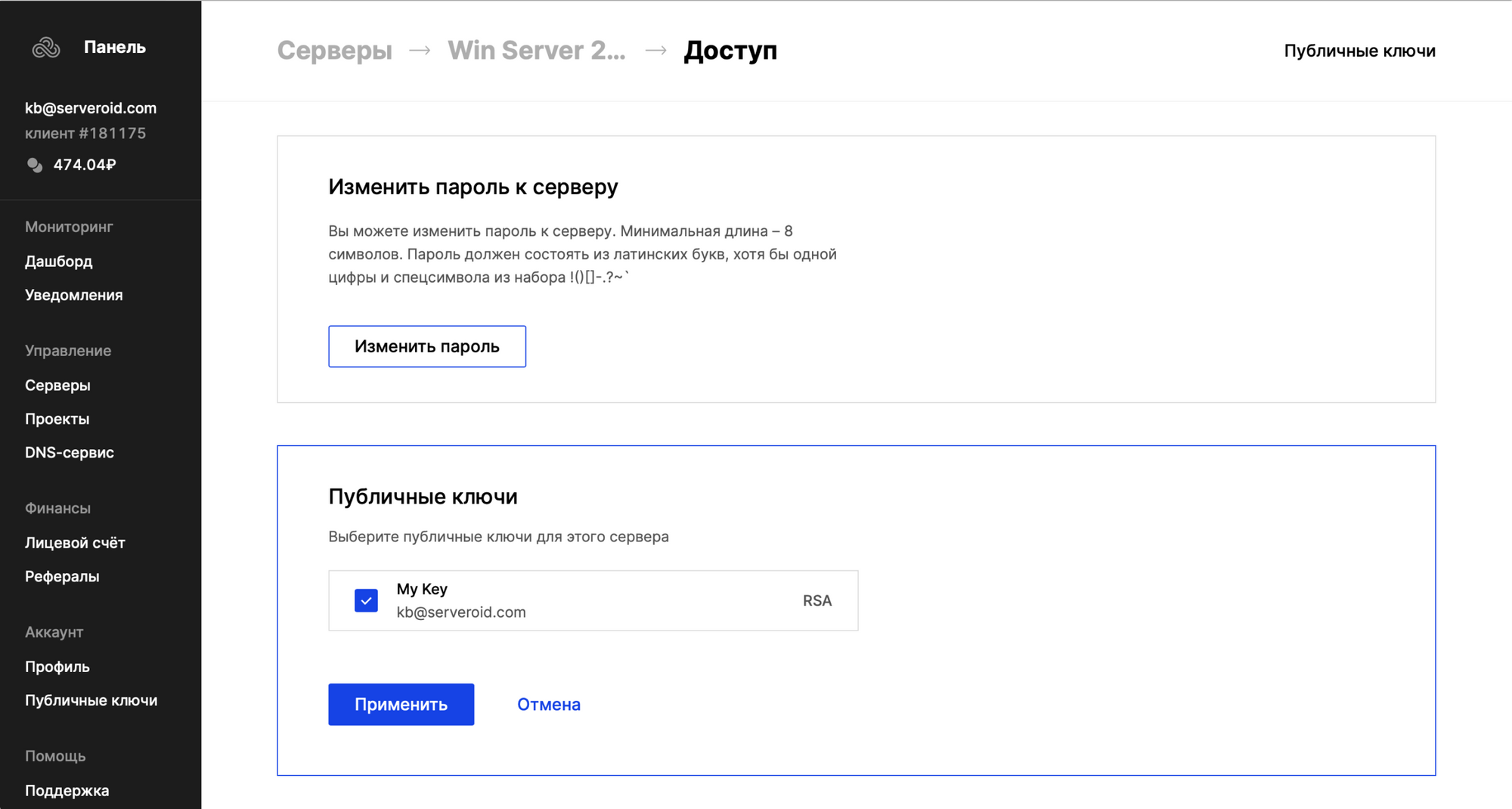Go to Win Server 2... breadcrumb
Image resolution: width=1512 pixels, height=809 pixels.
537,51
